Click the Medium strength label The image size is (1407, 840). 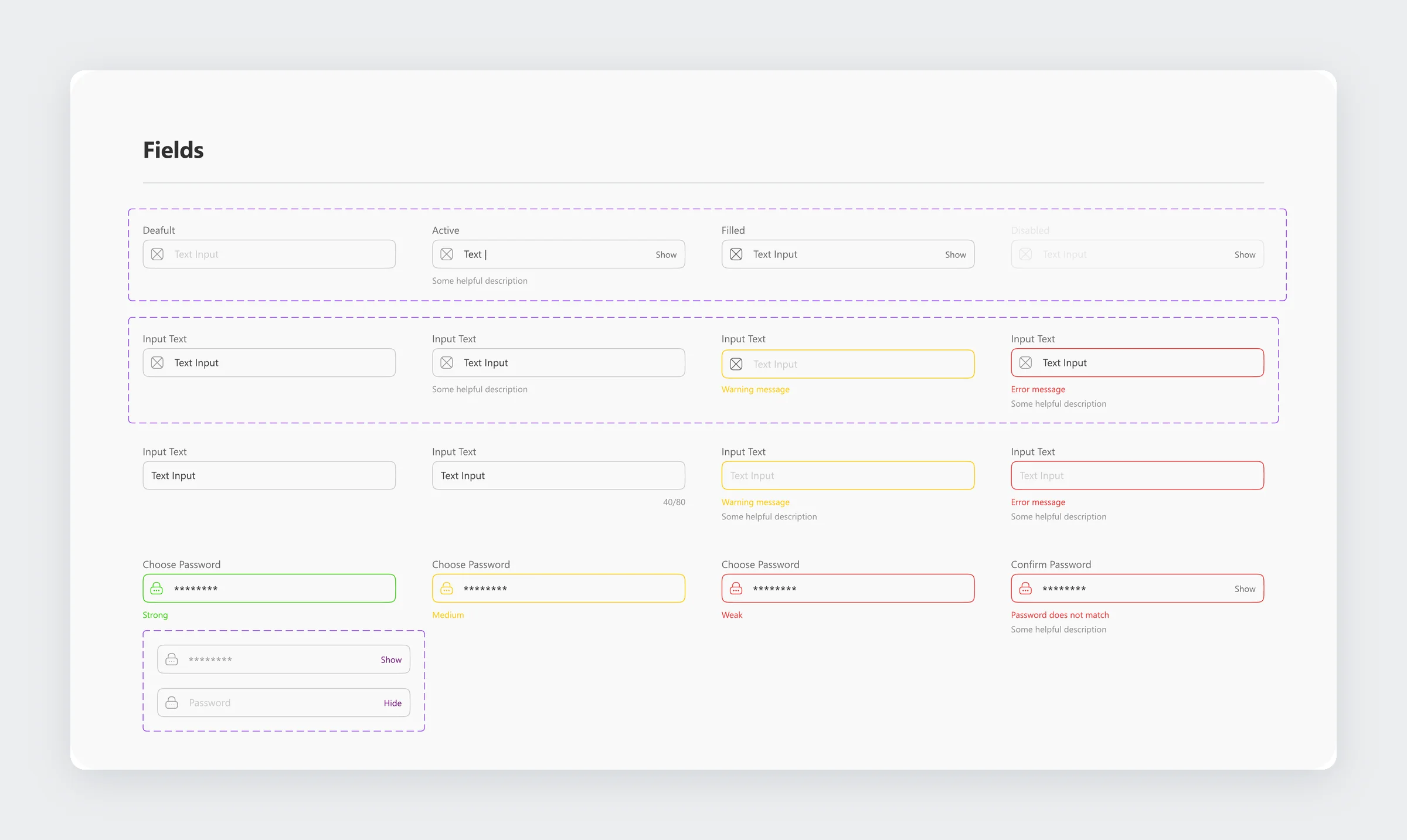click(x=448, y=615)
